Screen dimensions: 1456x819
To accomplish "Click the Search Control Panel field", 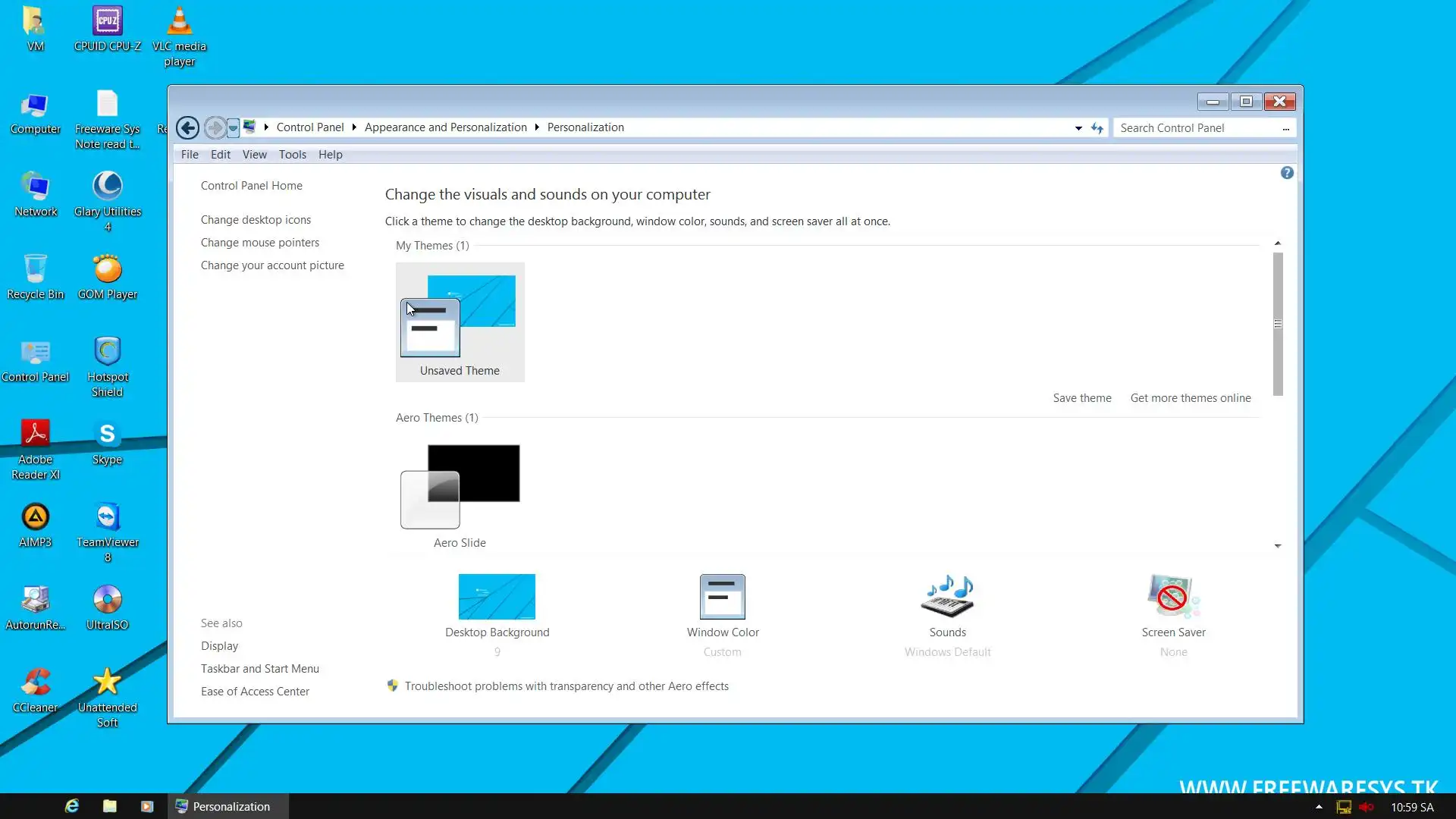I will point(1197,128).
